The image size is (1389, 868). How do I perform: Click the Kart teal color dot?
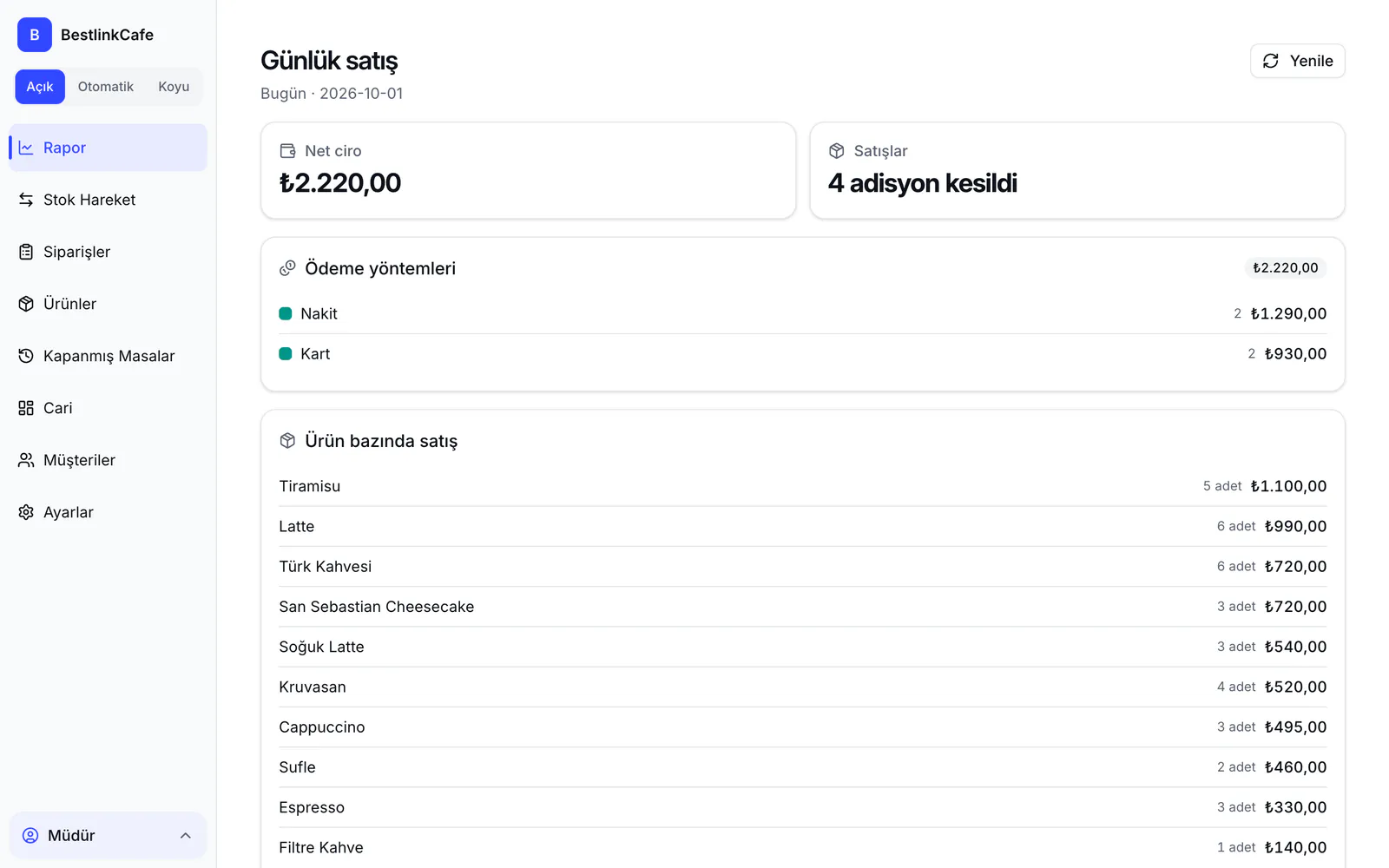tap(285, 353)
